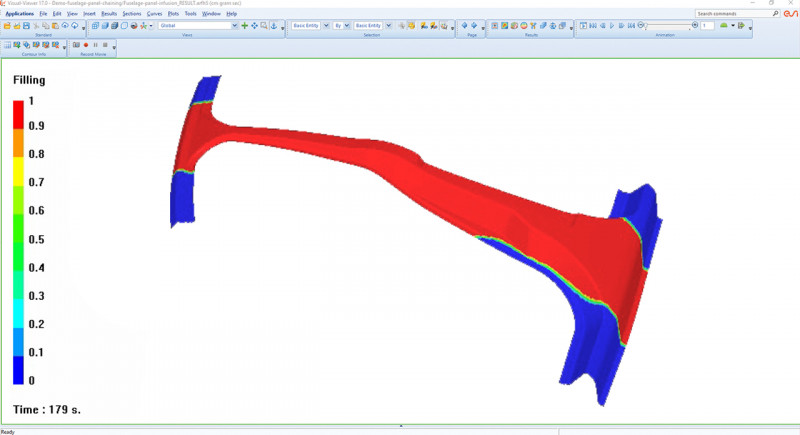
Task: Click the slider minus button in Animation toolbar
Action: pos(641,24)
